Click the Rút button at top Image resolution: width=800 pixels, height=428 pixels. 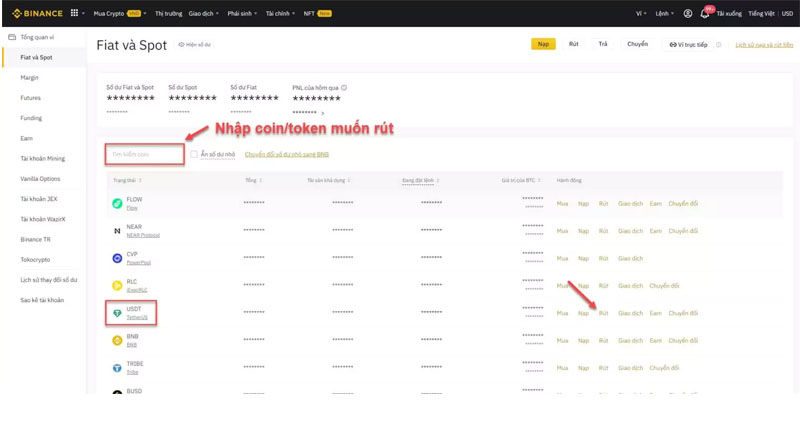573,44
